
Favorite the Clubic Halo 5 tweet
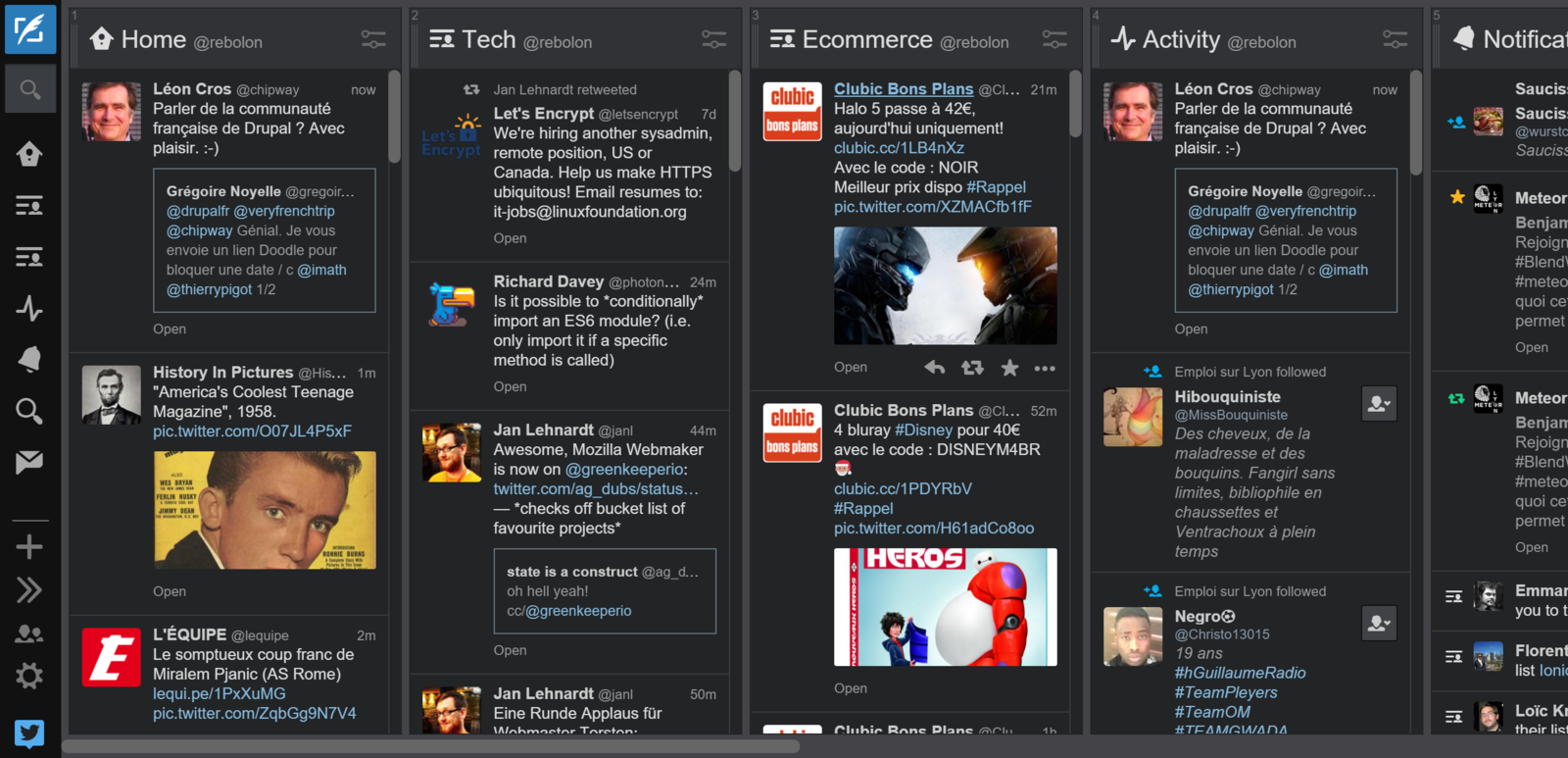tap(1009, 368)
